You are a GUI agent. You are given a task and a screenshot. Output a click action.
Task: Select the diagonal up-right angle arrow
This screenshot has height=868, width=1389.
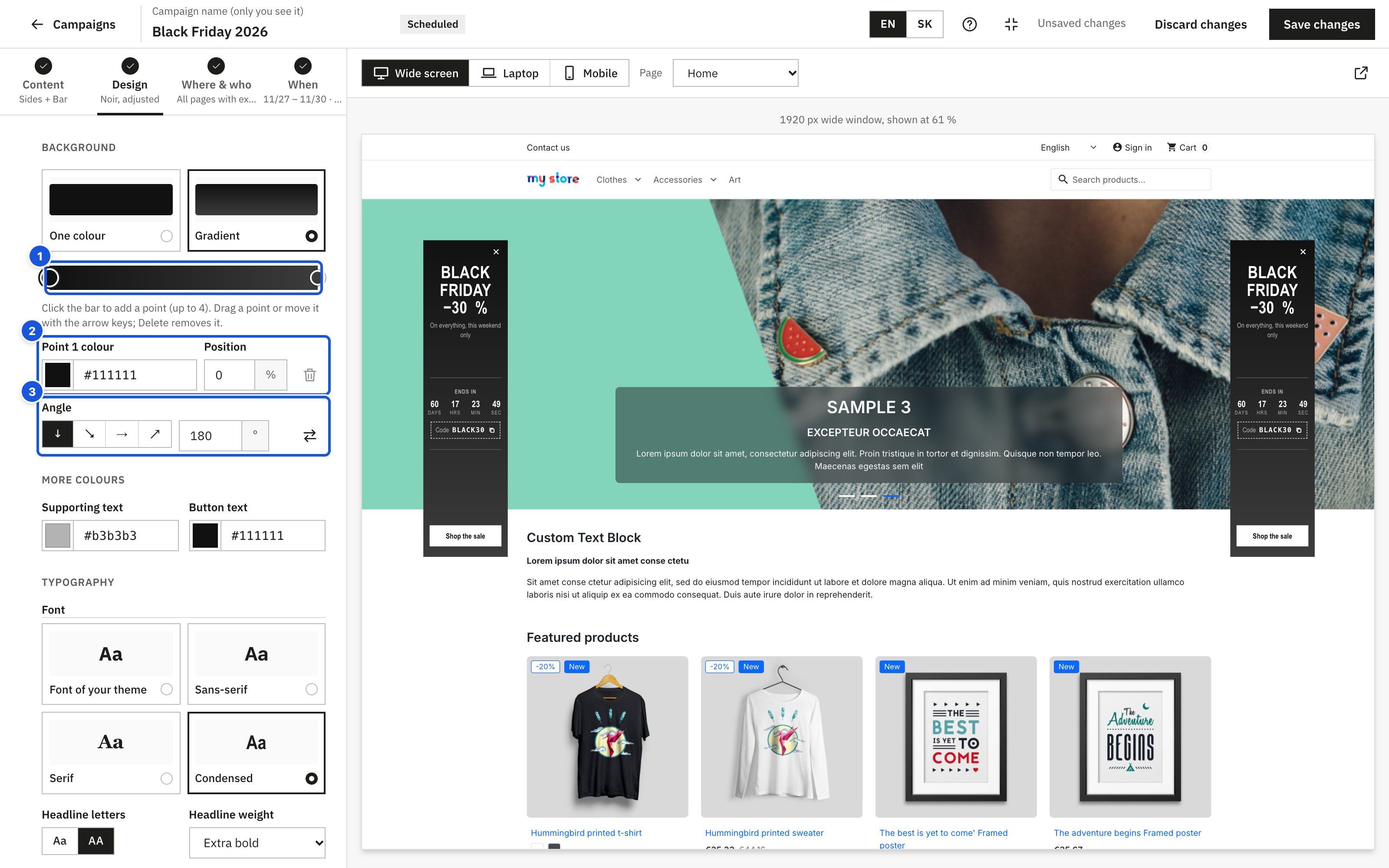[x=155, y=434]
